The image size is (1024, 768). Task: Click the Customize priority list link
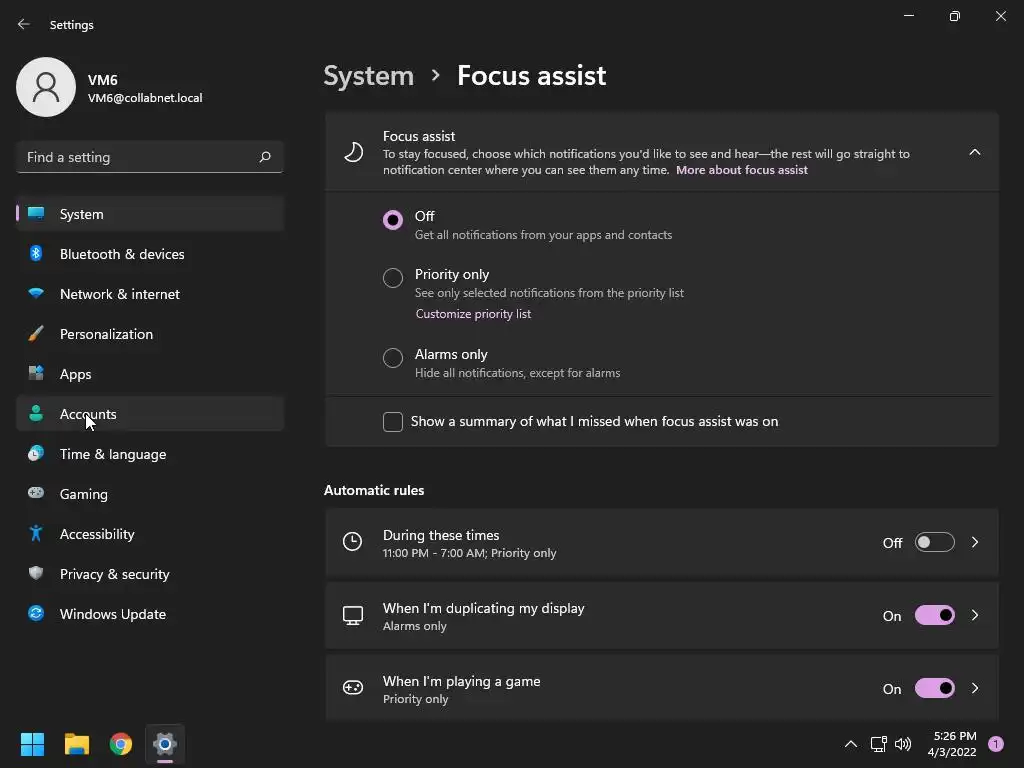pyautogui.click(x=473, y=314)
